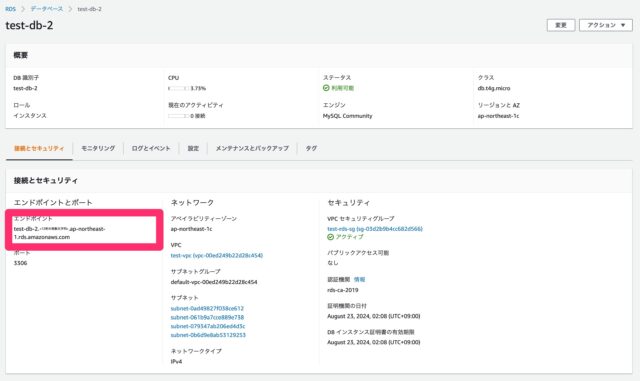
Task: Click the 3.73% CPU value
Action: tap(198, 89)
